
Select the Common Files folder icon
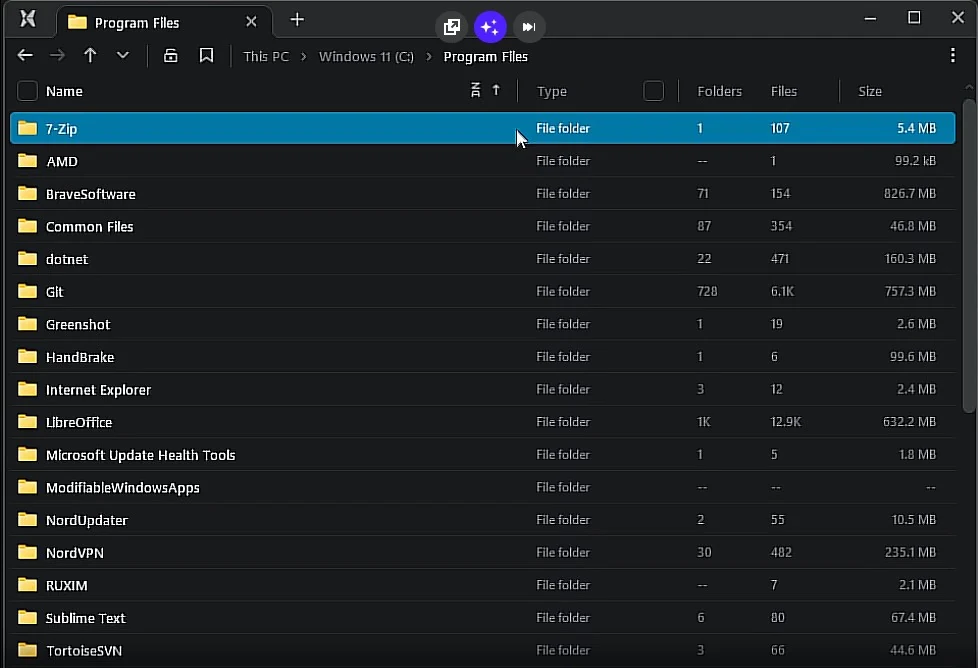click(x=27, y=226)
